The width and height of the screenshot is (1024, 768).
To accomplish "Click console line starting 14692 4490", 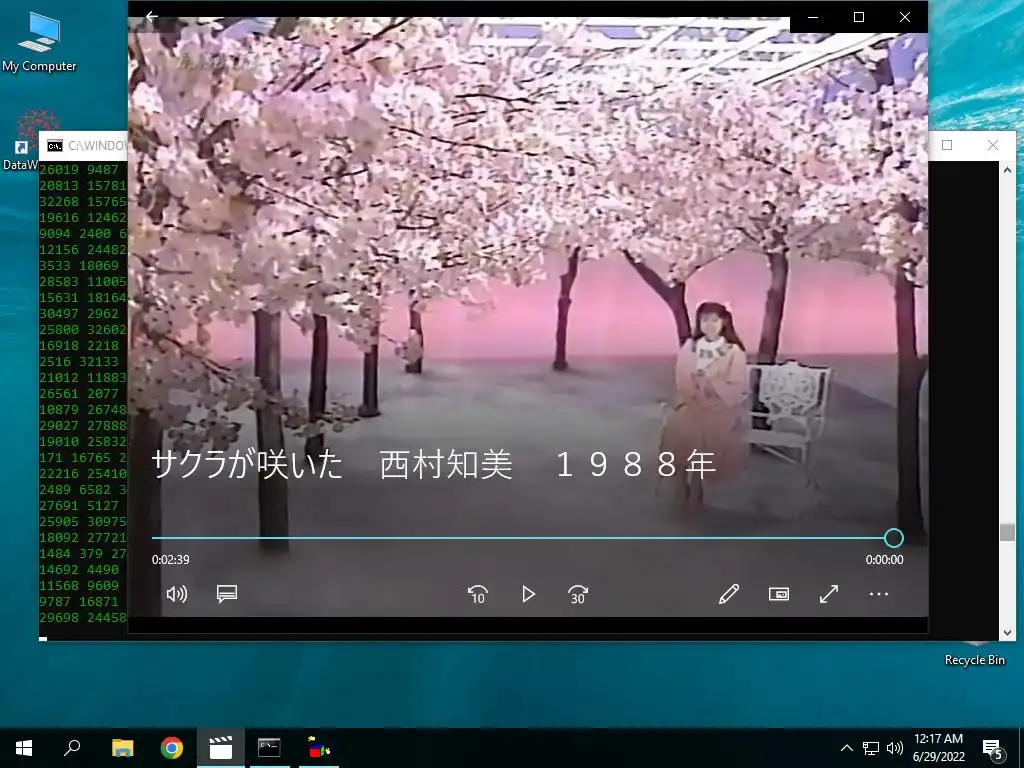I will [79, 569].
